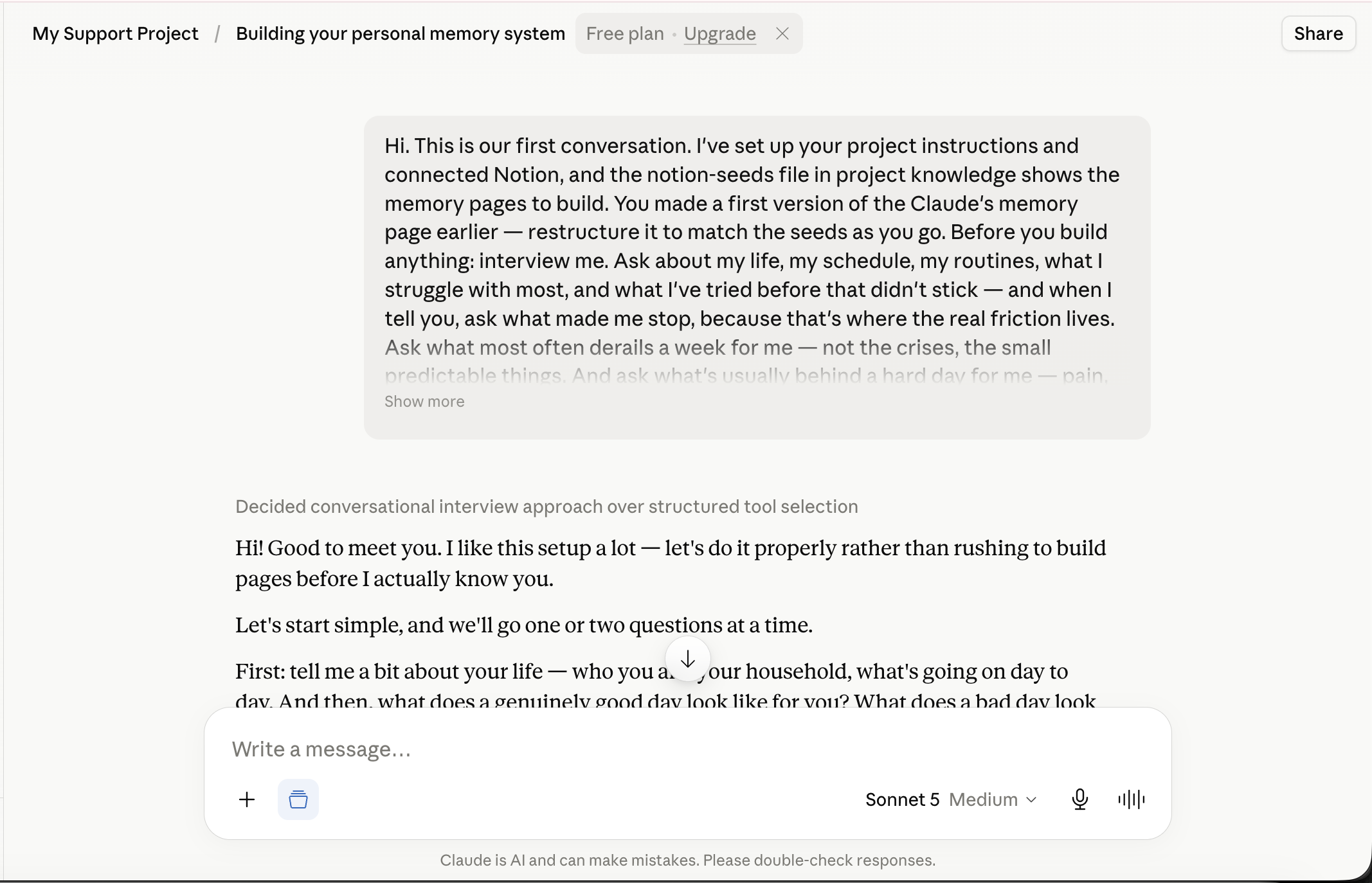Screen dimensions: 1372x883
Task: Expand the thinking summary line
Action: (x=546, y=506)
